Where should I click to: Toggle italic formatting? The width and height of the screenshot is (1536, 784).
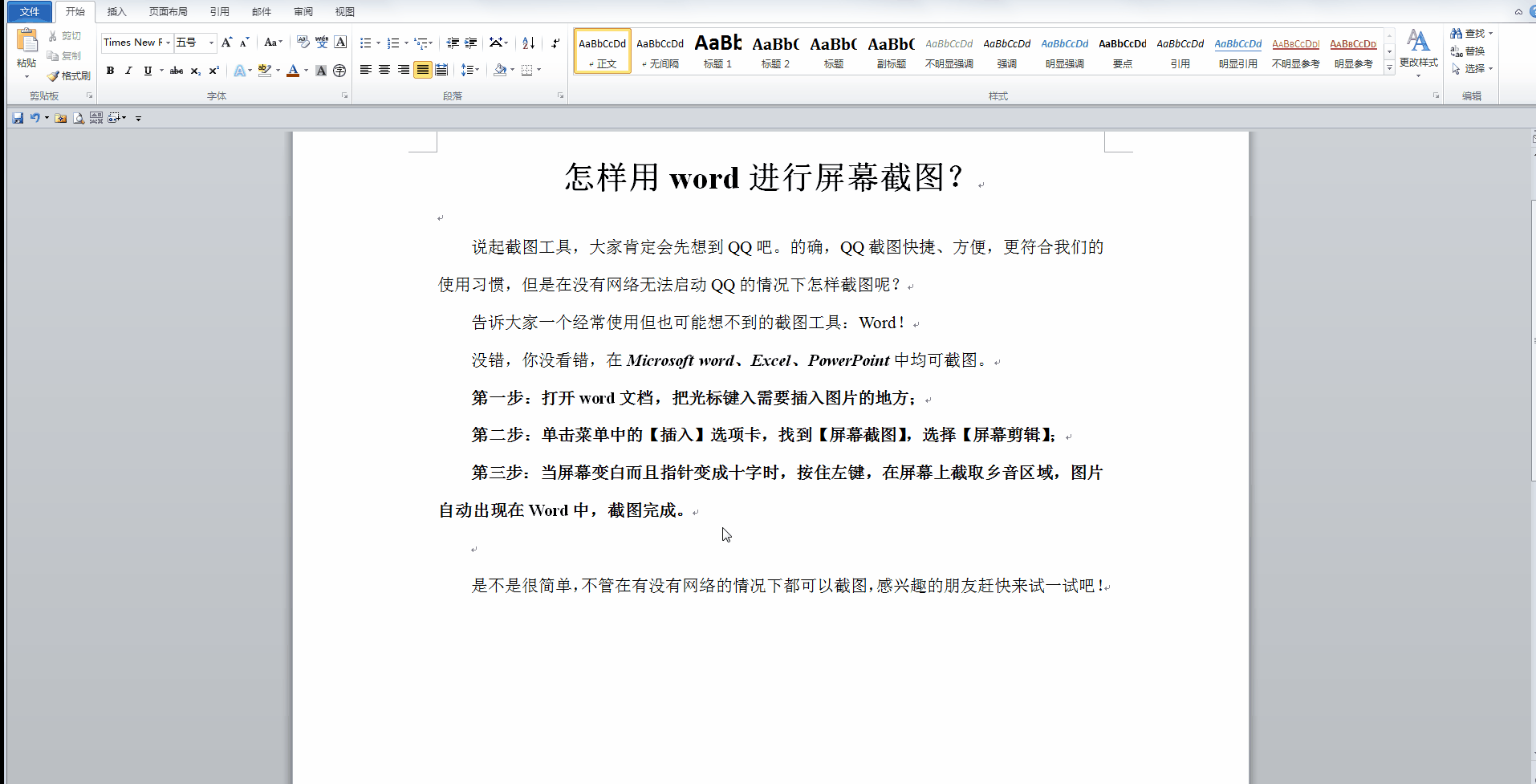coord(128,71)
